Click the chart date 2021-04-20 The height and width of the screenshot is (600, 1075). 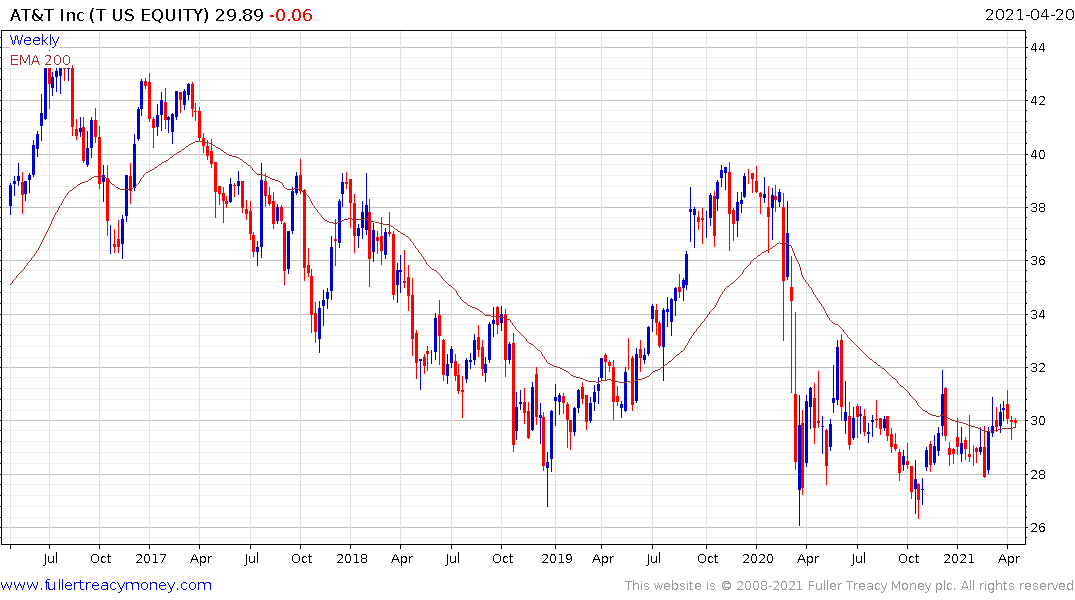pos(1029,15)
